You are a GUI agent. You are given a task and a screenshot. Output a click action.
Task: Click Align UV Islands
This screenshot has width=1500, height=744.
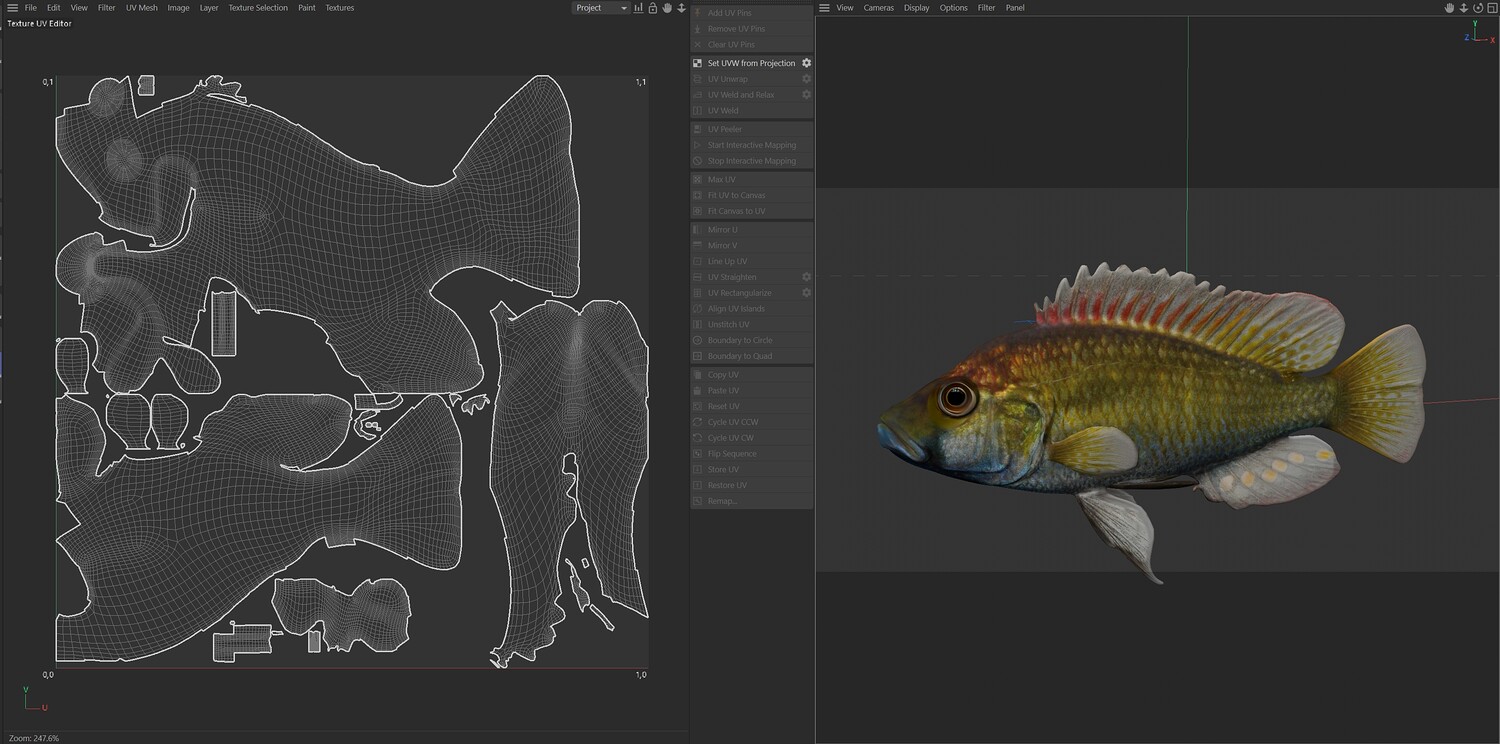pyautogui.click(x=752, y=309)
